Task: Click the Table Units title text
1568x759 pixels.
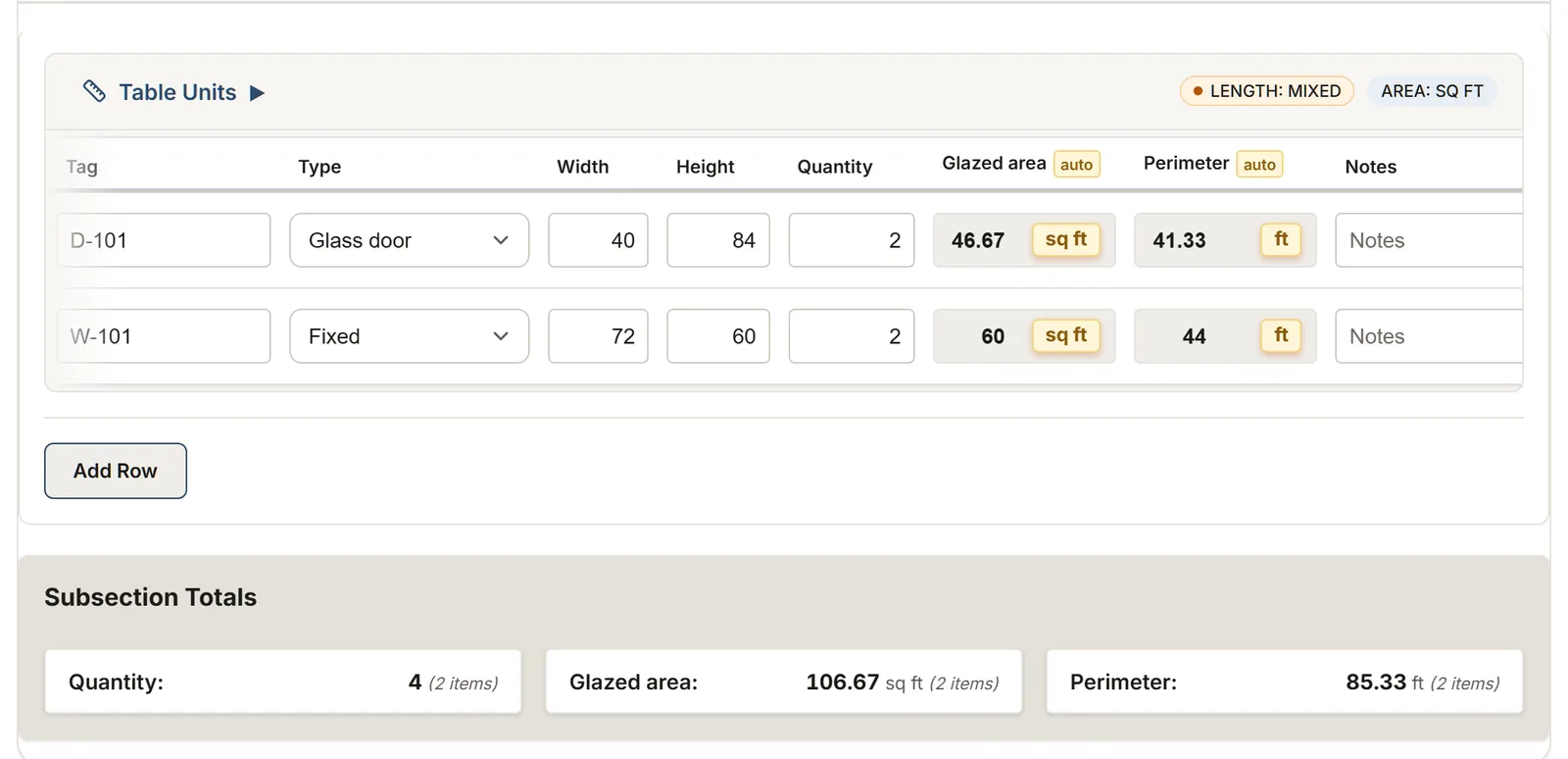Action: (x=177, y=92)
